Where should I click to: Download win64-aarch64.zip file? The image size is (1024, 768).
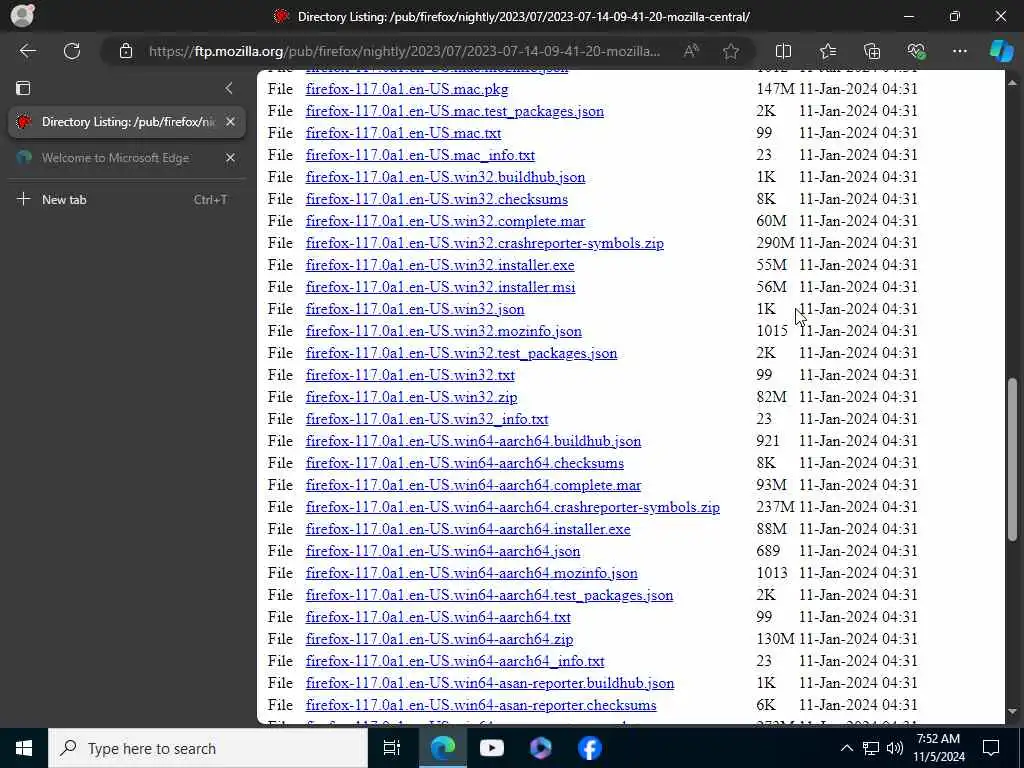pos(440,639)
